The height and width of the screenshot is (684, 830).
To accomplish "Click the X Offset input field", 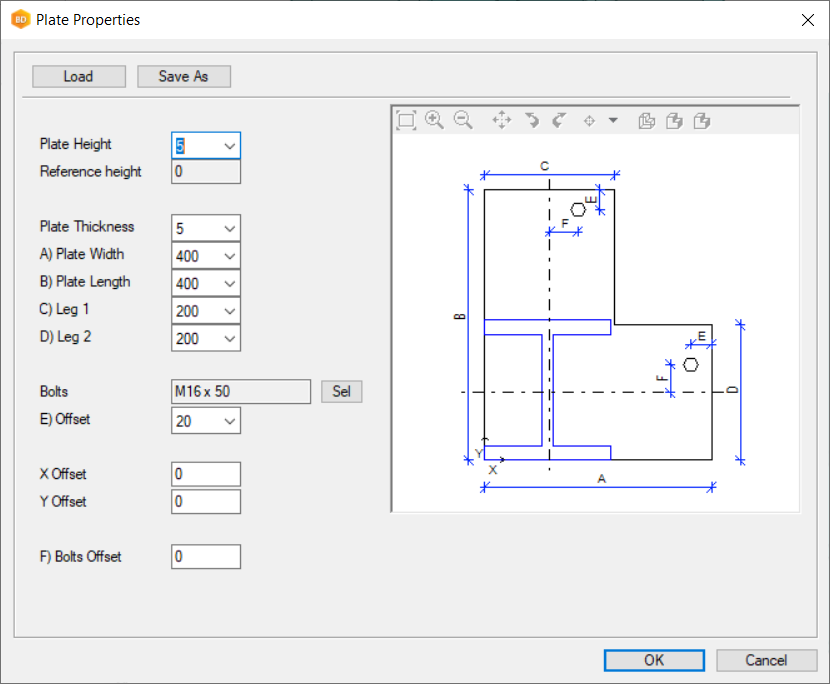I will [x=206, y=474].
